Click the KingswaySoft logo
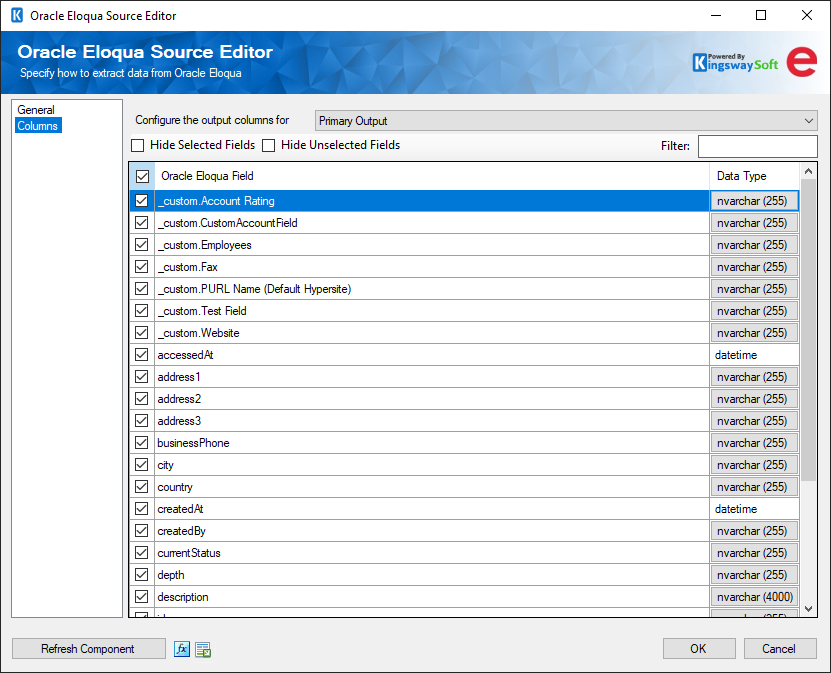 [735, 63]
